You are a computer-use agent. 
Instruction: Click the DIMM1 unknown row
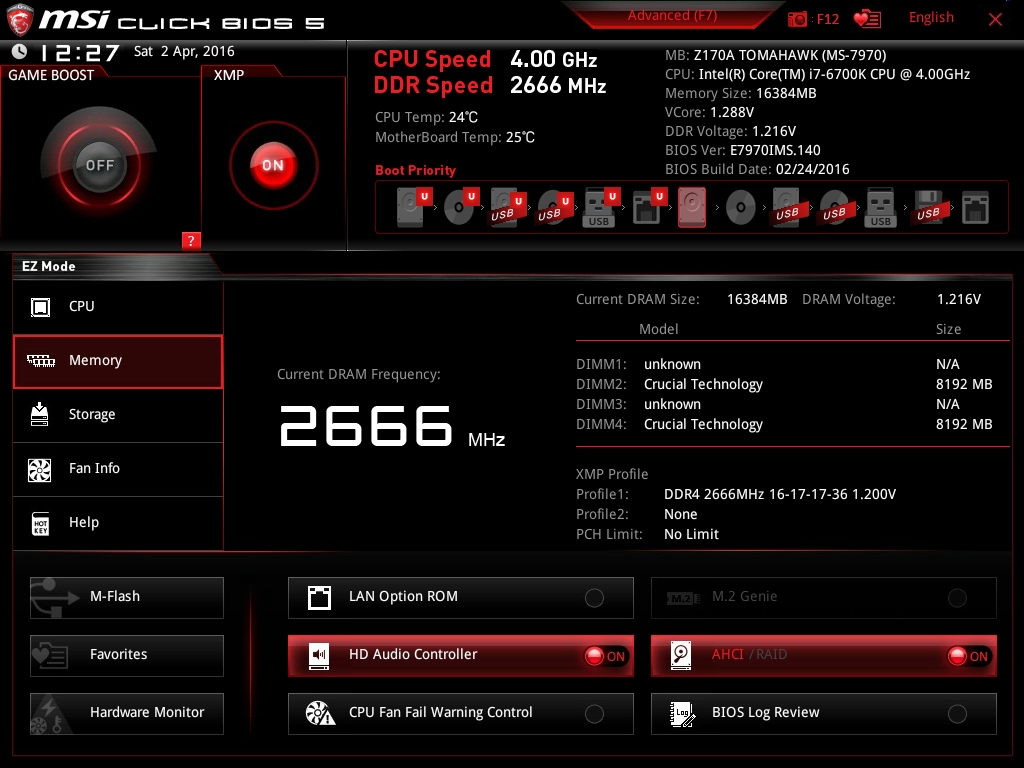(784, 364)
